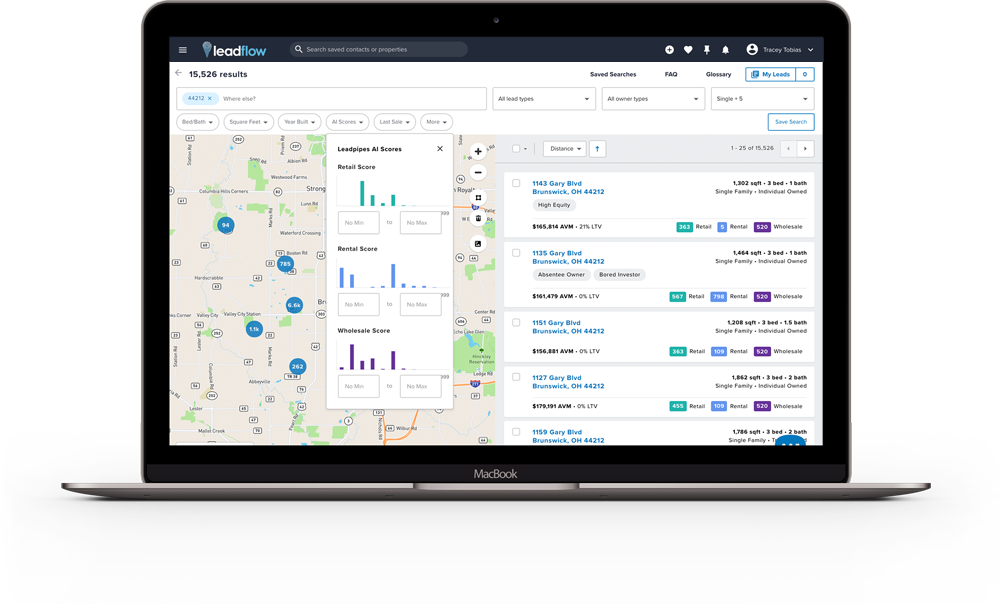Click the Save Search button

tap(791, 122)
